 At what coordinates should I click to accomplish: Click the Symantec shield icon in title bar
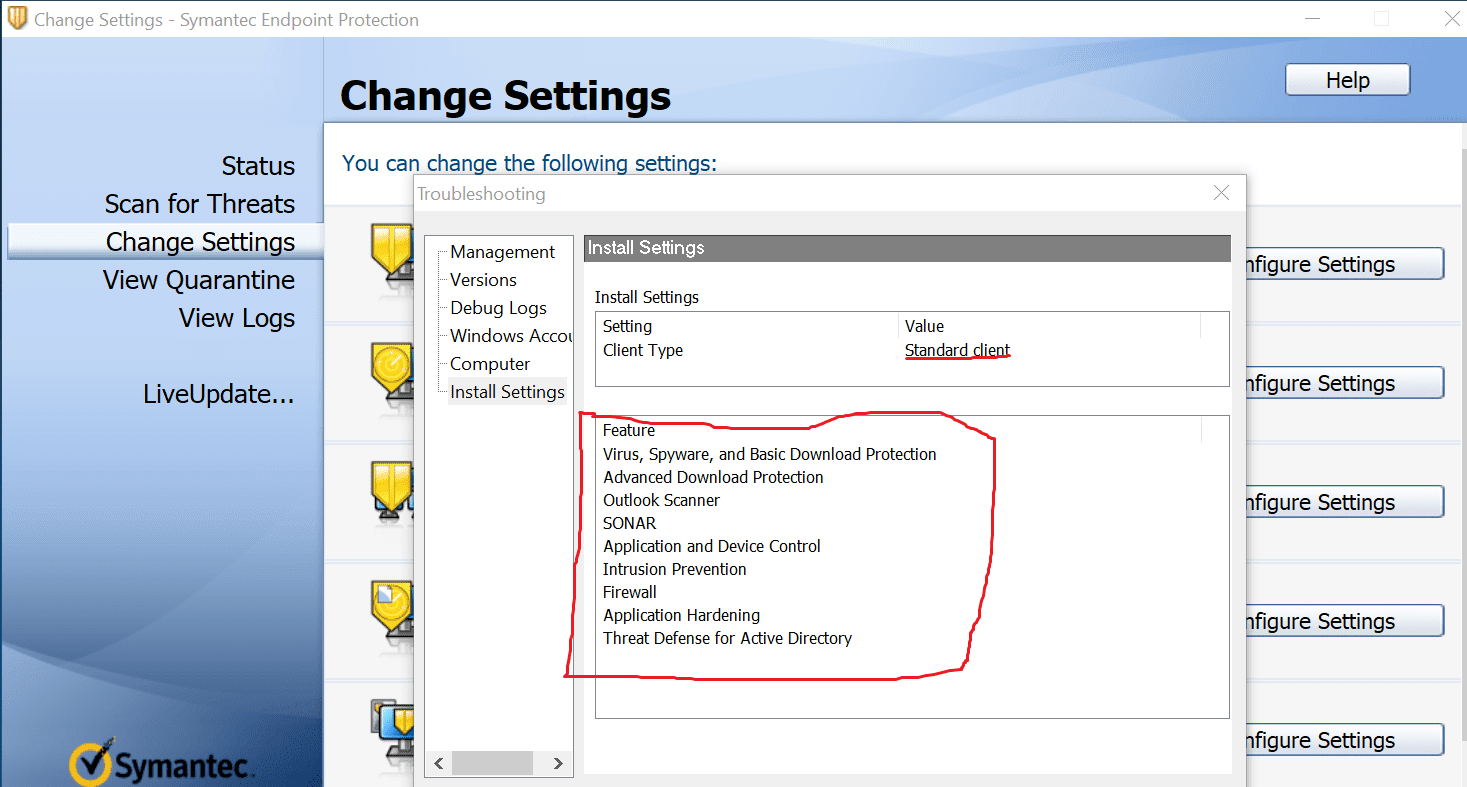pyautogui.click(x=17, y=18)
